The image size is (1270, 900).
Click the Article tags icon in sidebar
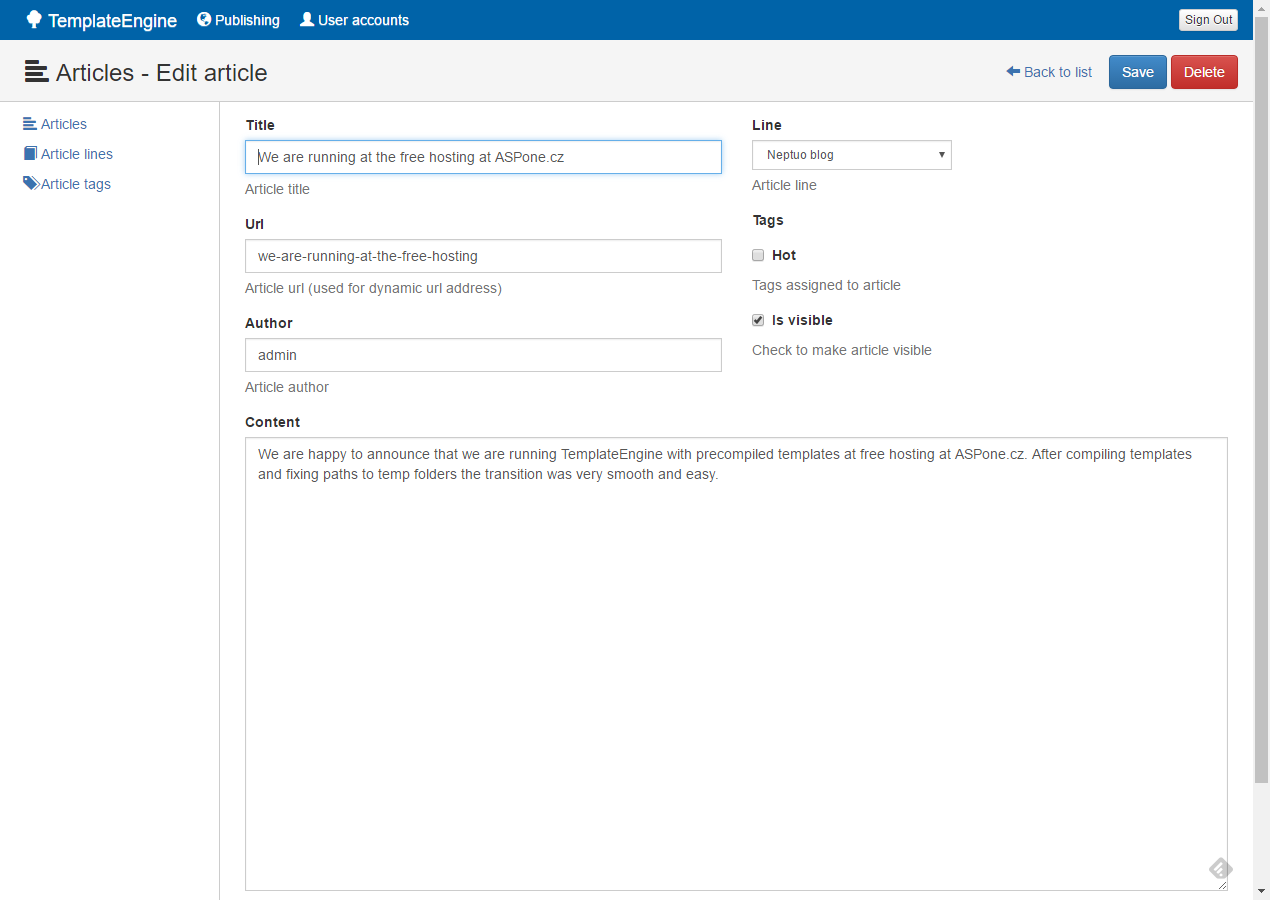pos(31,184)
